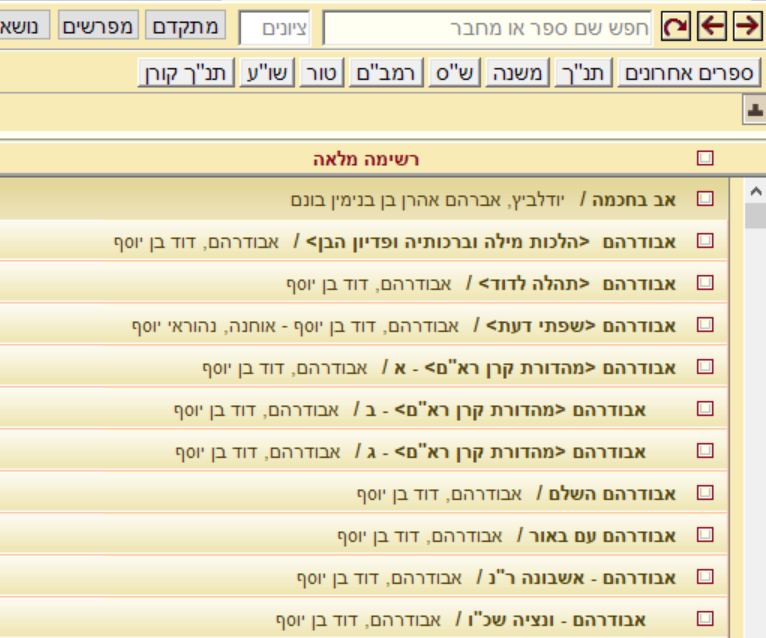The image size is (766, 638).
Task: Focus the book or author search field
Action: click(487, 28)
